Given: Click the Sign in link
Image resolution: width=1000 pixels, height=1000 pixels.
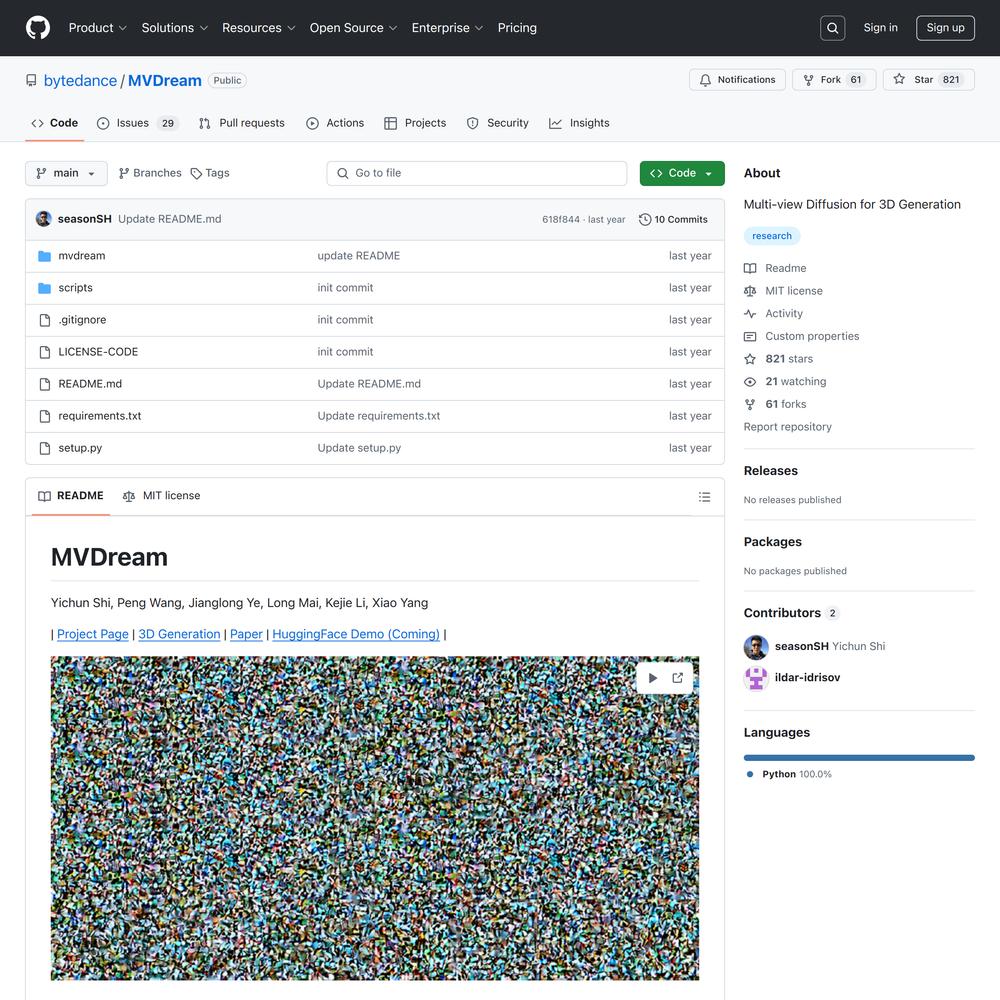Looking at the screenshot, I should (x=880, y=28).
